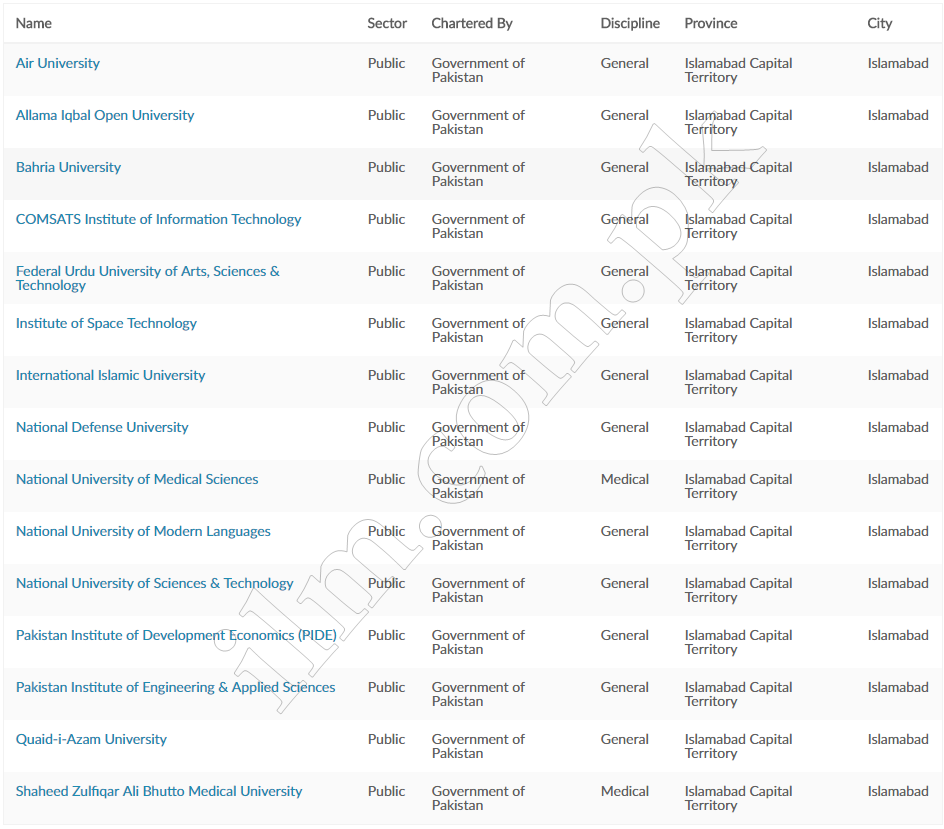Click National Defense University link
Screen dimensions: 944x829
pyautogui.click(x=102, y=427)
